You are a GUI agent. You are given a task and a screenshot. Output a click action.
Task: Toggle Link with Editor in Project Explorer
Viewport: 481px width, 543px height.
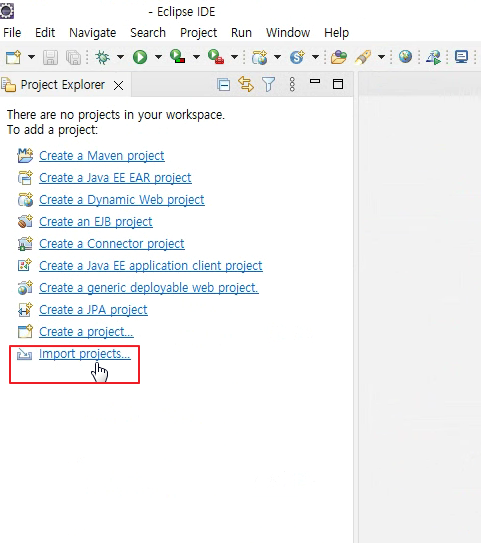click(246, 84)
